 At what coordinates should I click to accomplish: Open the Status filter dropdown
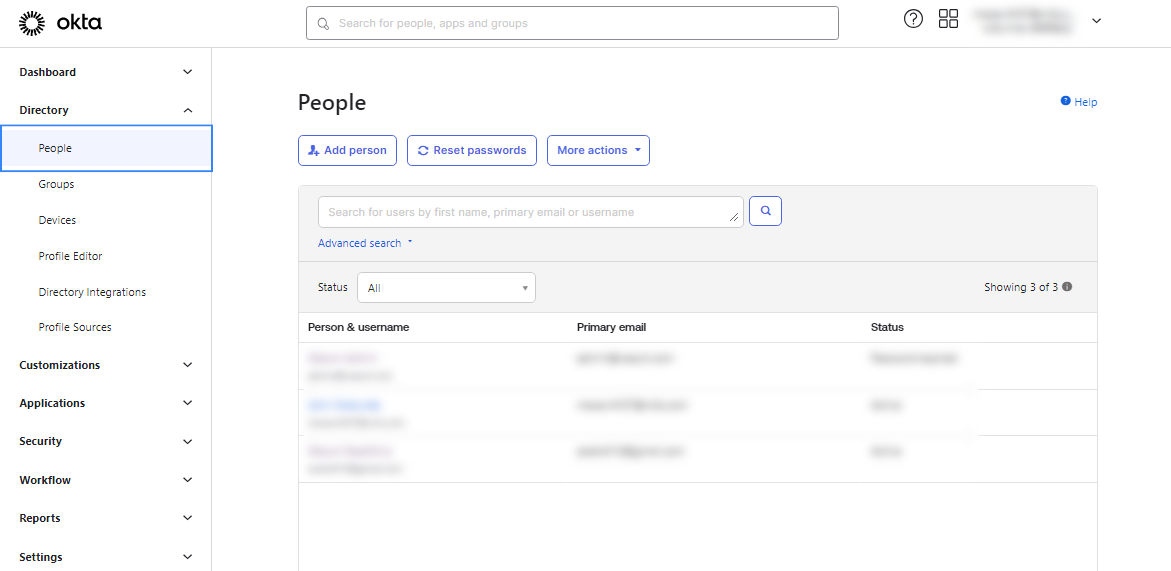point(446,288)
